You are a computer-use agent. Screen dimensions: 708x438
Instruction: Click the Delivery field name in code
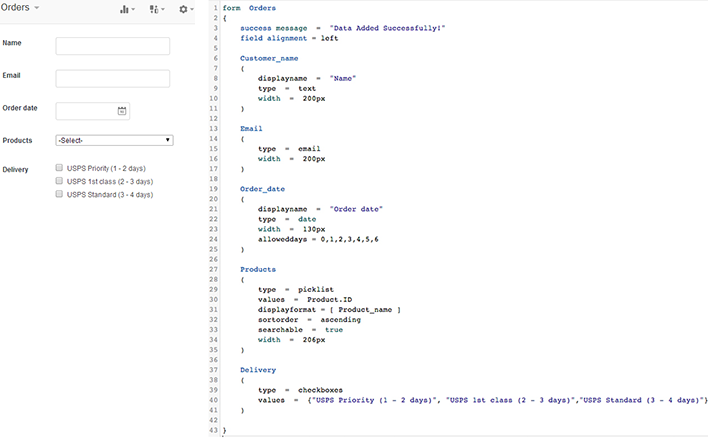(x=259, y=370)
